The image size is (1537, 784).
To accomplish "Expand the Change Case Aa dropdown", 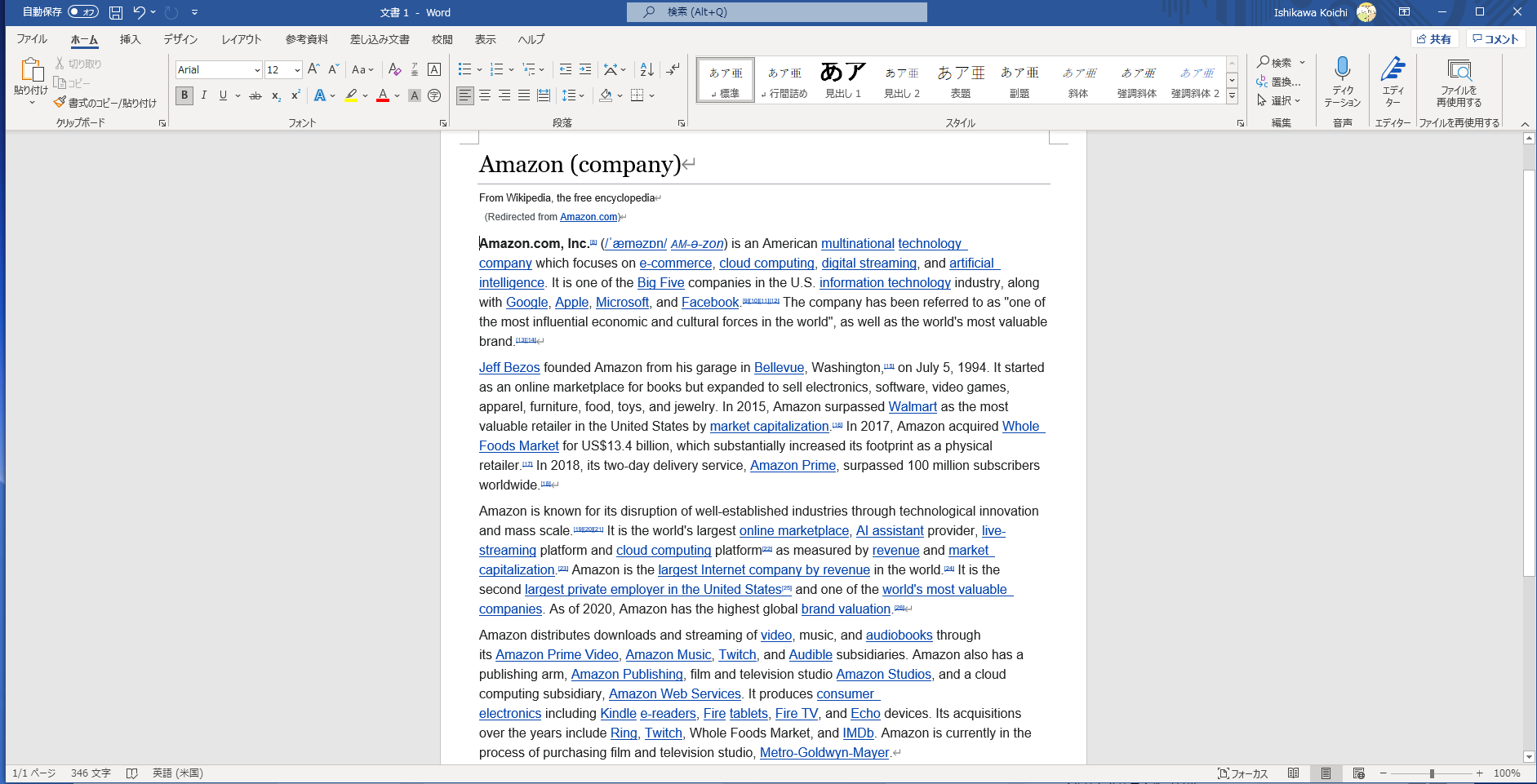I will pos(362,69).
